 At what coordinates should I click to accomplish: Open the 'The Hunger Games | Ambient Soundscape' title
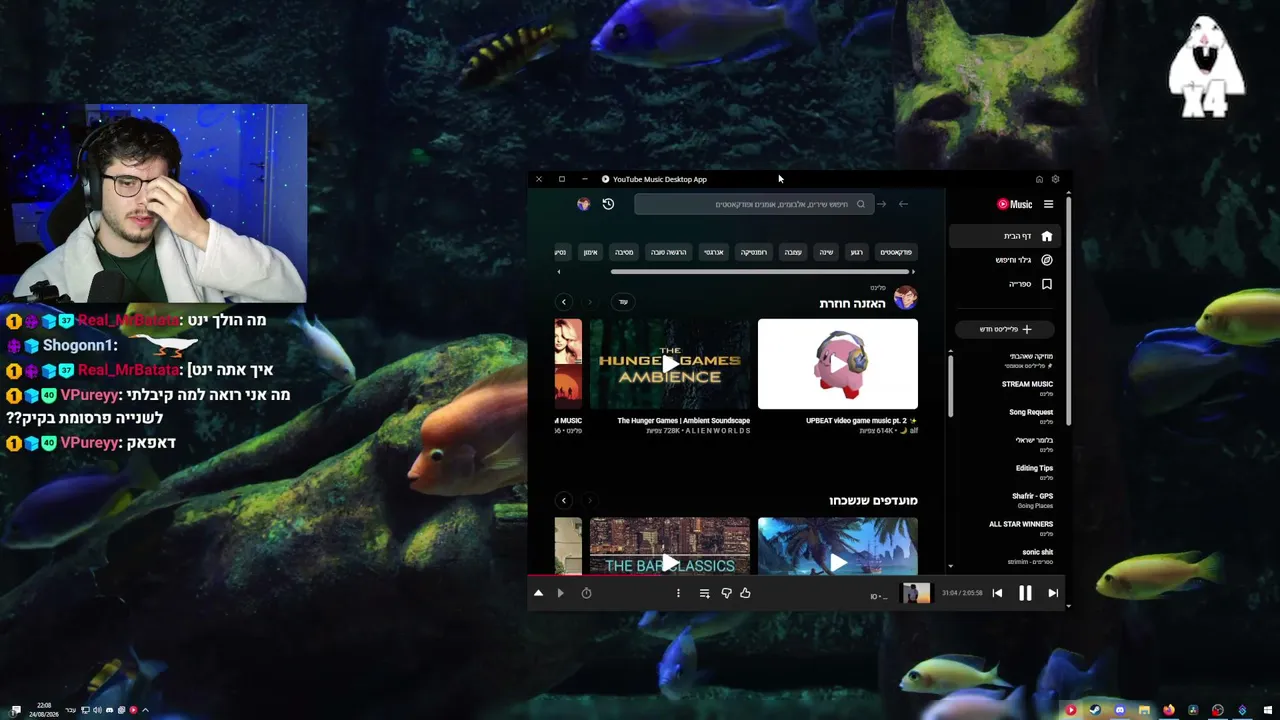(684, 421)
